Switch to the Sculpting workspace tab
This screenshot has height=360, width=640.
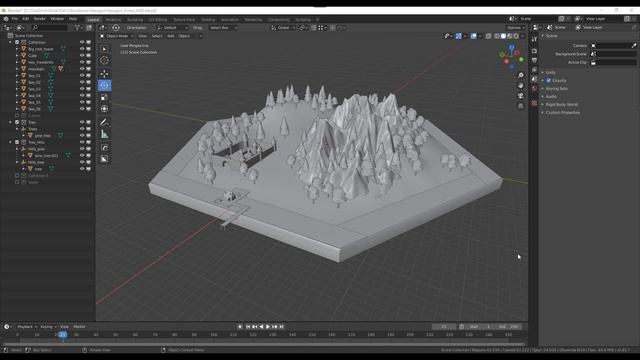[135, 20]
